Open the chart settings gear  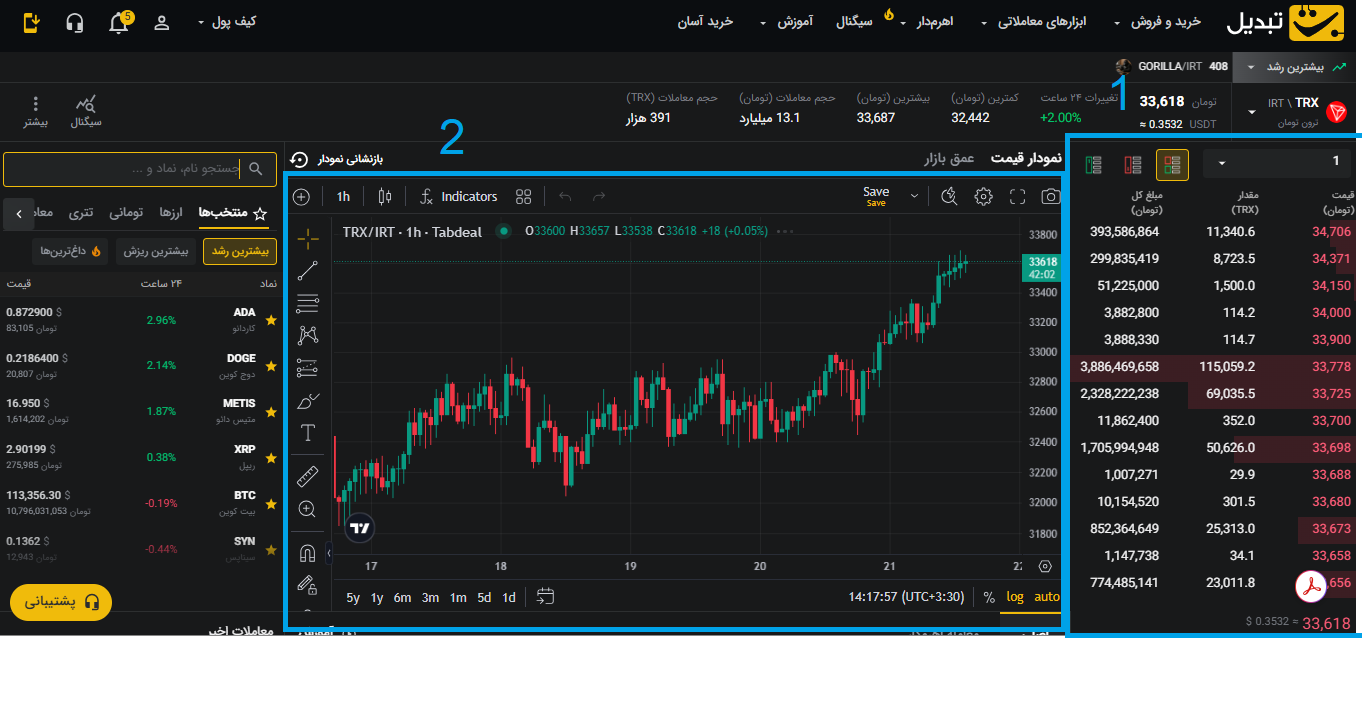tap(983, 196)
